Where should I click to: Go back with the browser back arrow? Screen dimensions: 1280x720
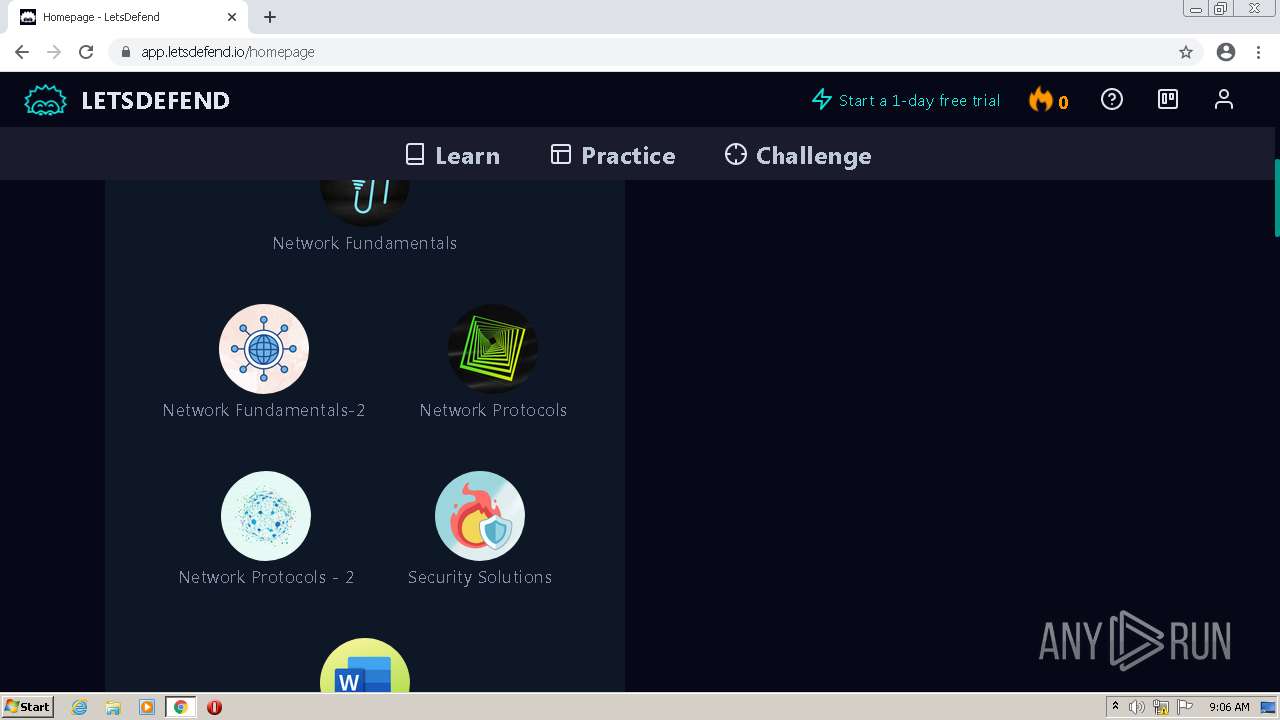pyautogui.click(x=22, y=52)
